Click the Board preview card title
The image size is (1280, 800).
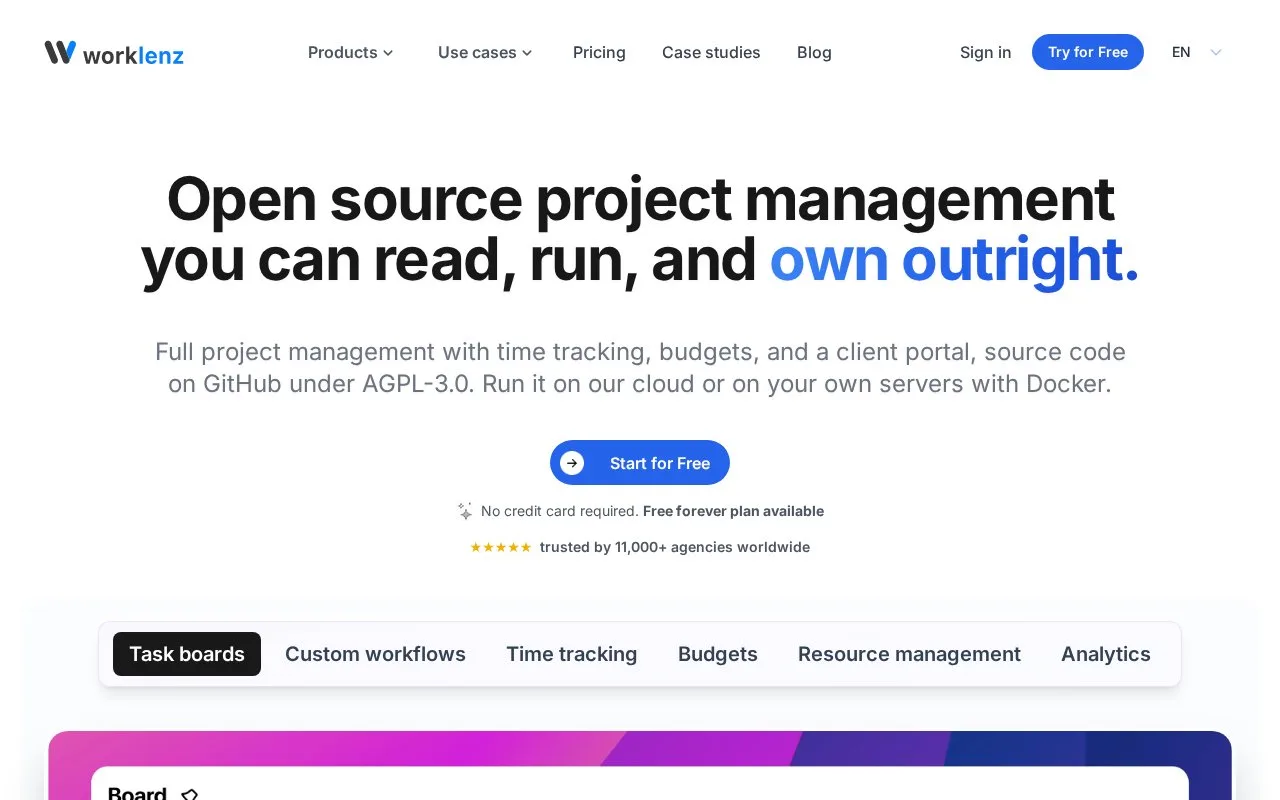[137, 793]
